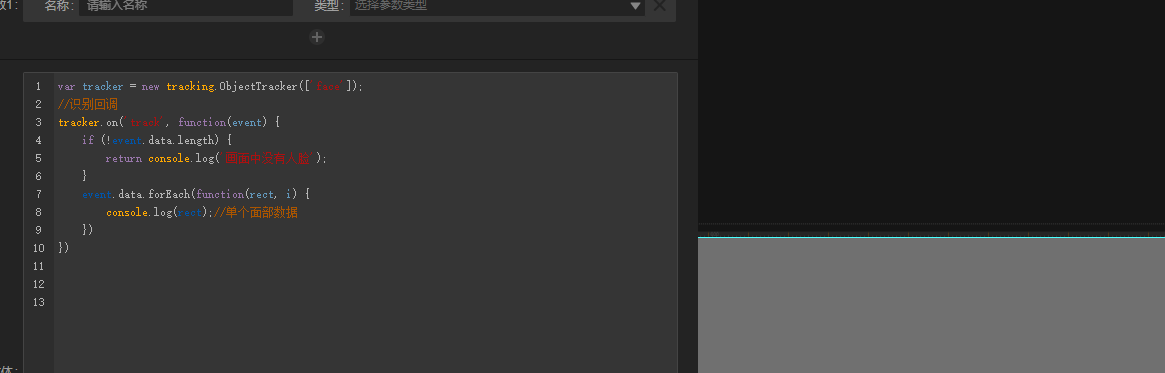Click the dark panel above the ruler

931,111
